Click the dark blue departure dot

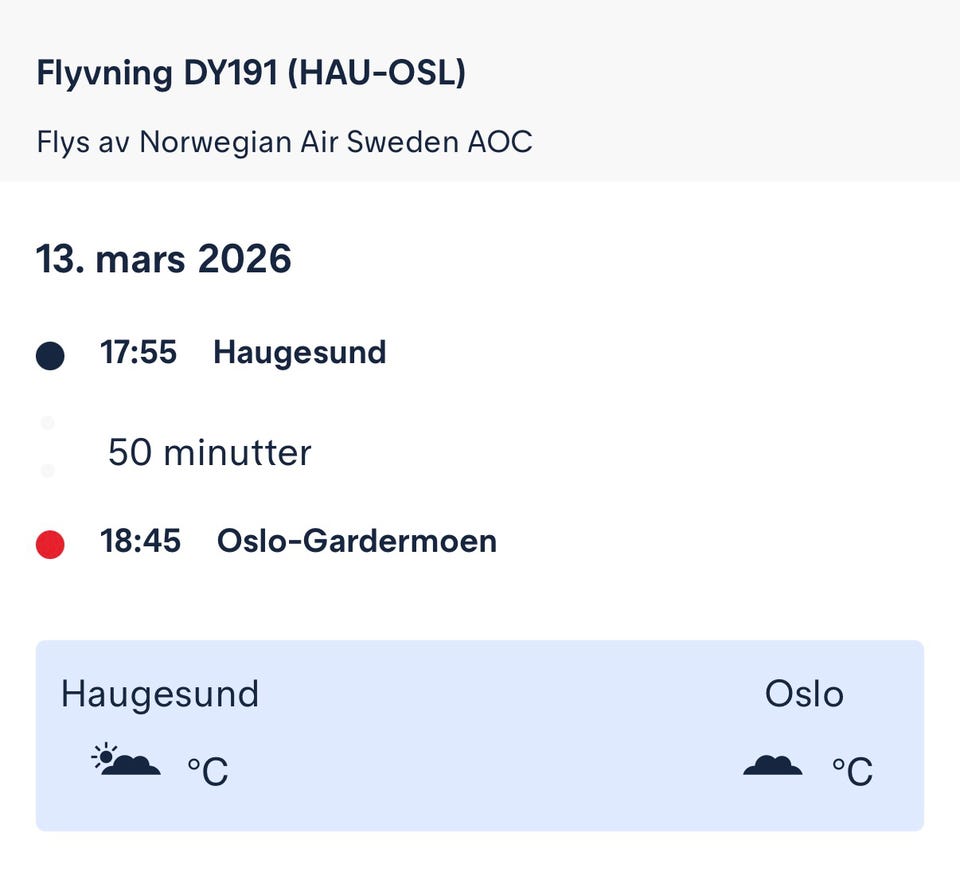coord(50,355)
